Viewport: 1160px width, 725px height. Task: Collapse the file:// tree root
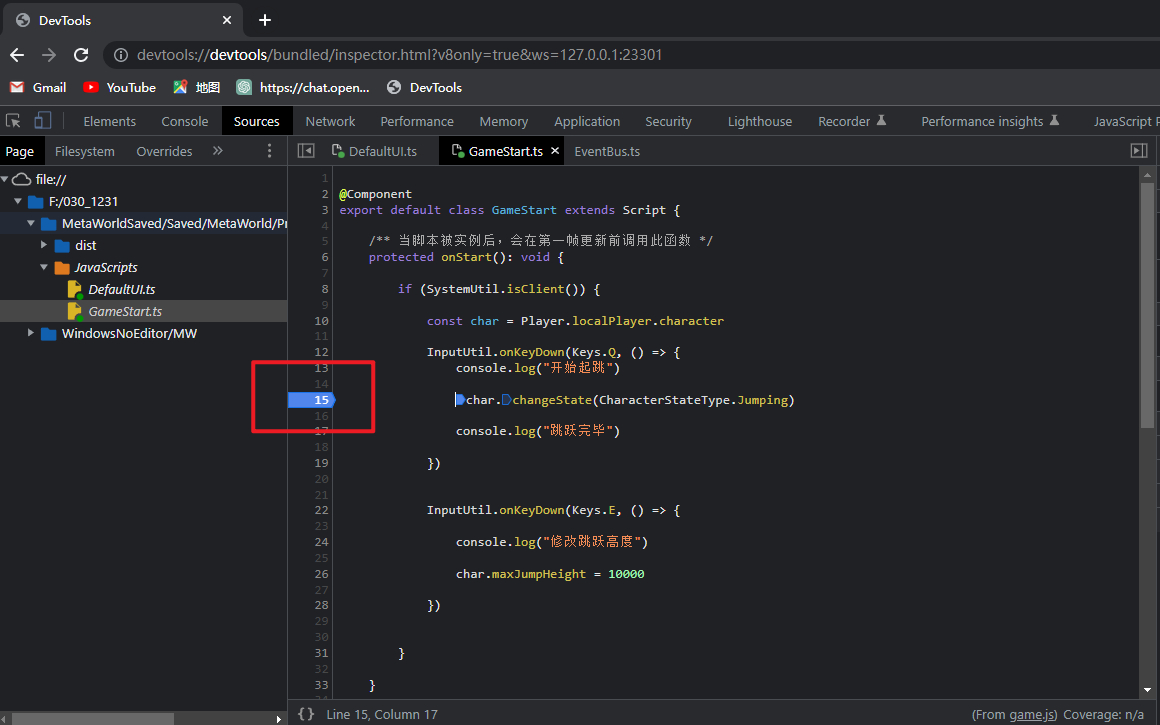4,179
